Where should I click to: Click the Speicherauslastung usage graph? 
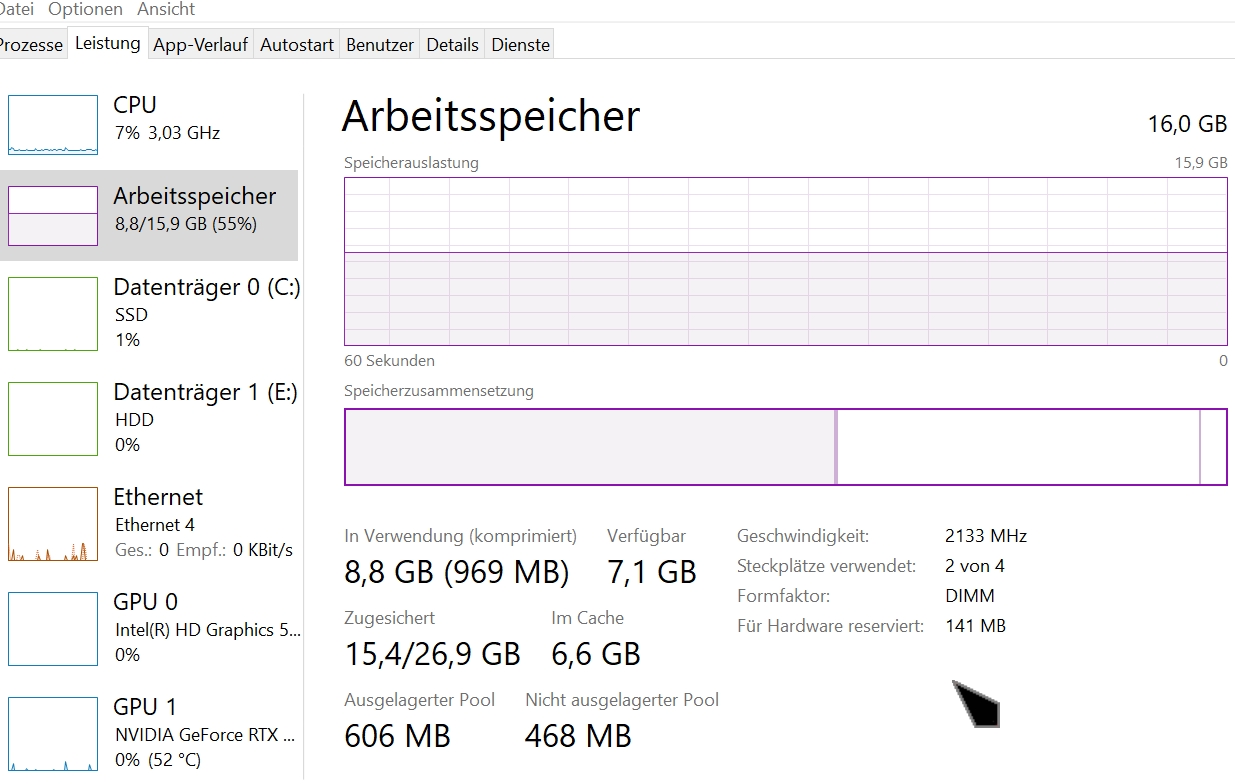[x=785, y=262]
